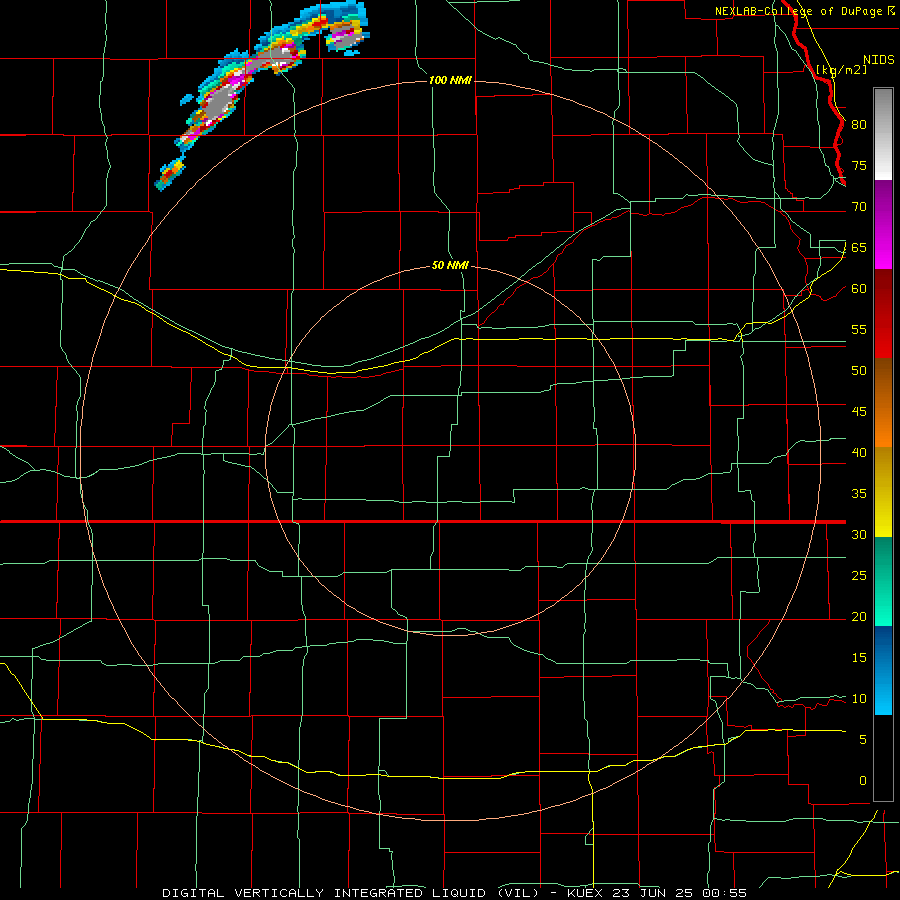
Task: Click the KUEX 23 JUN 25 00:55 timestamp
Action: 657,893
